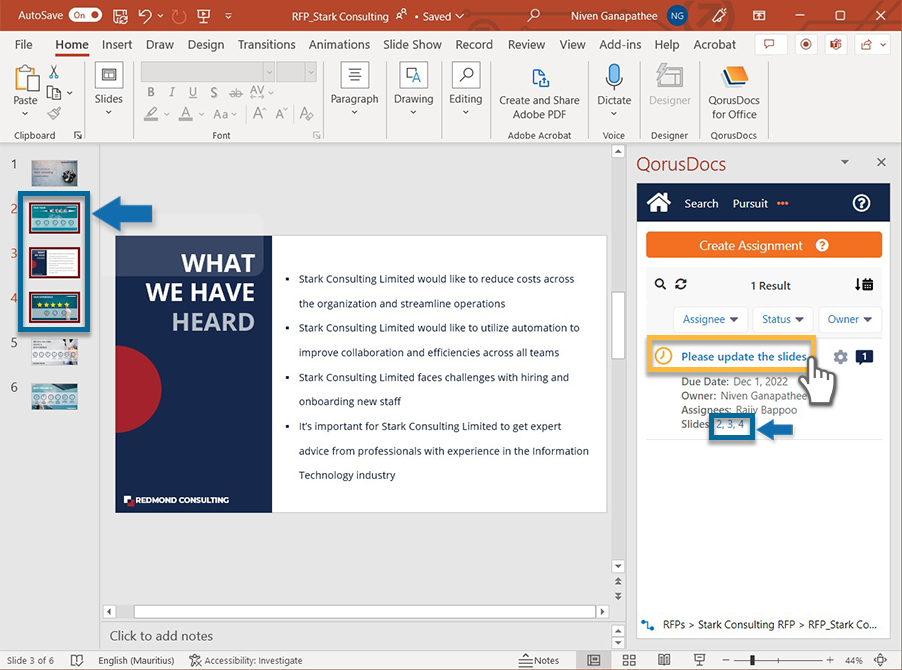Switch to the Transitions tab

pyautogui.click(x=266, y=44)
